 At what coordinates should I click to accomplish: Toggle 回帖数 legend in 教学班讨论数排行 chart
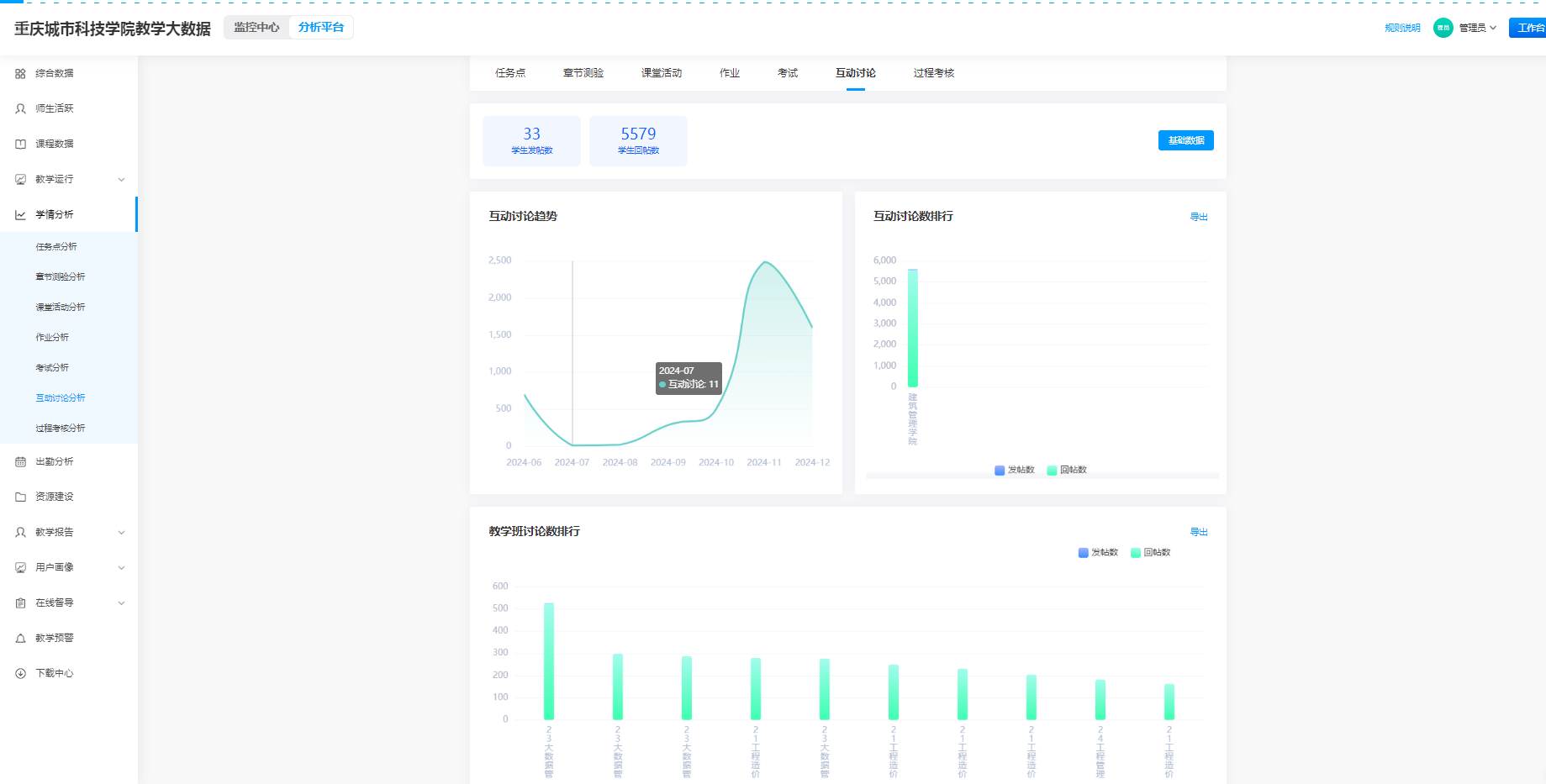[1150, 553]
